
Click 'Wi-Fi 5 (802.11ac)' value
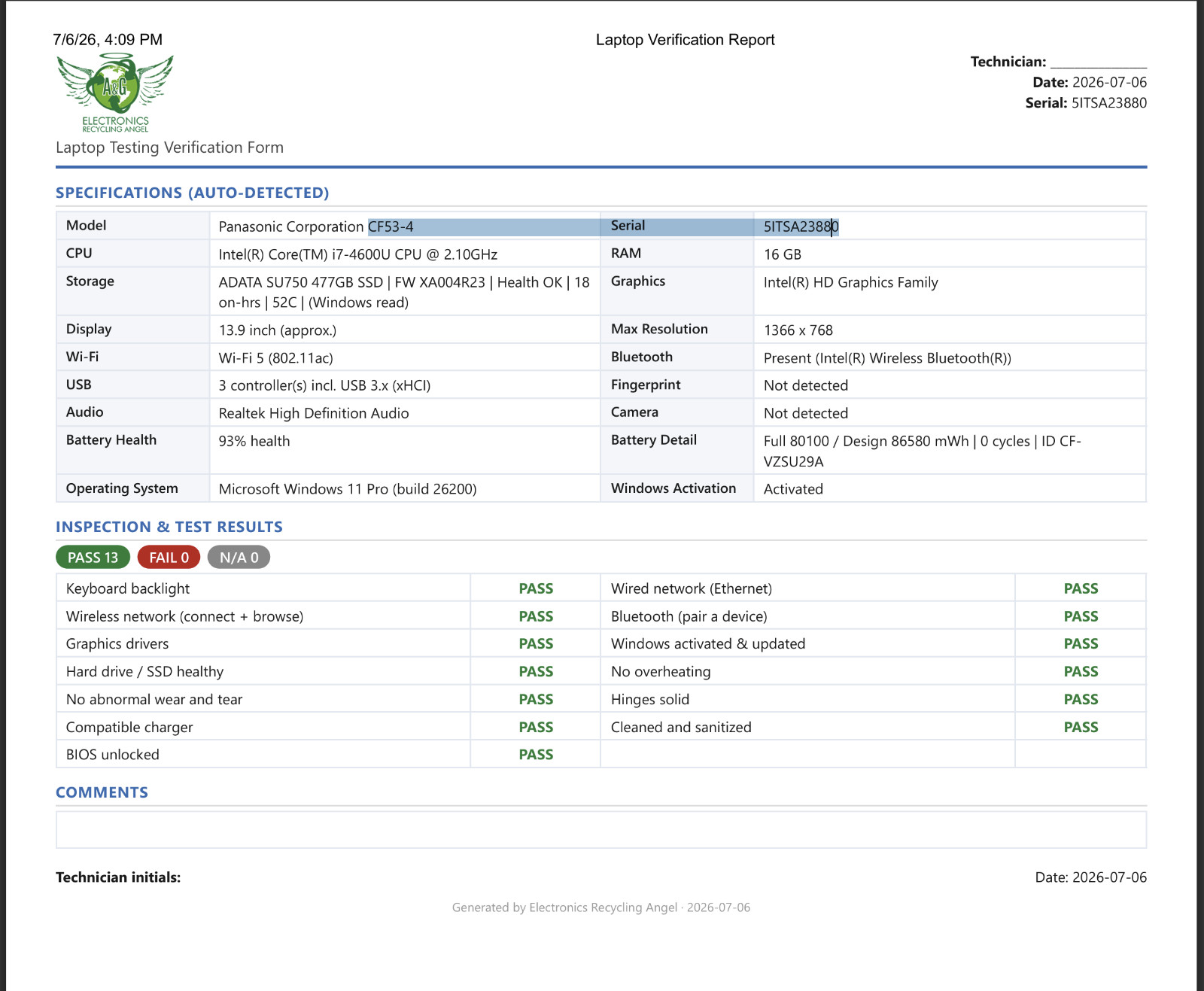[276, 358]
